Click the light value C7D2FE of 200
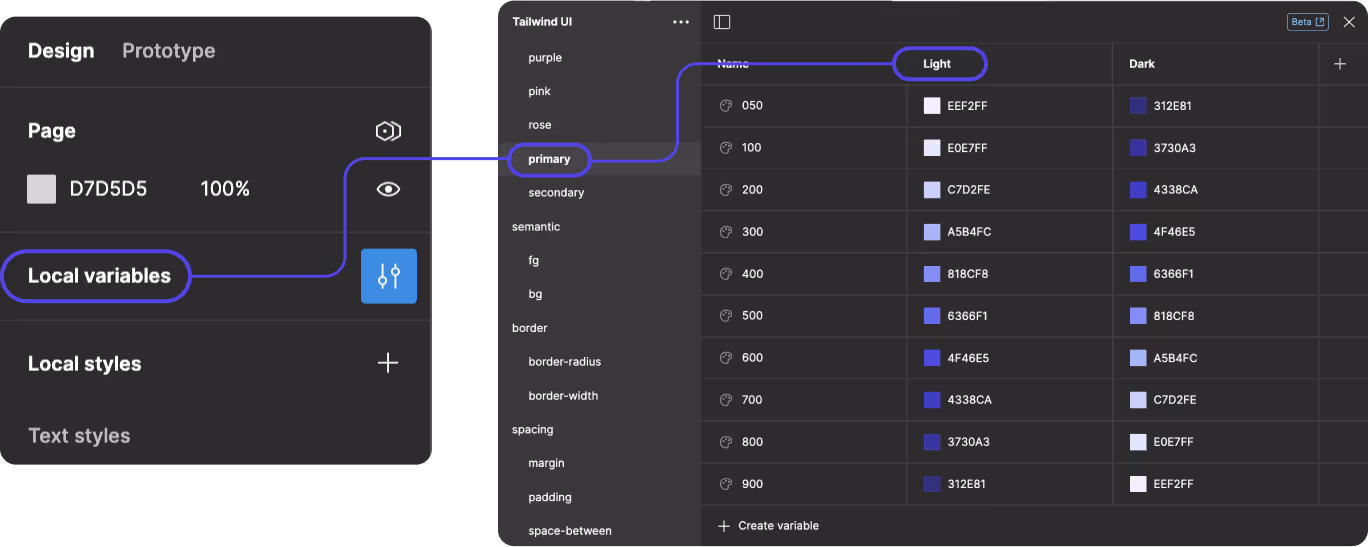 [x=969, y=190]
